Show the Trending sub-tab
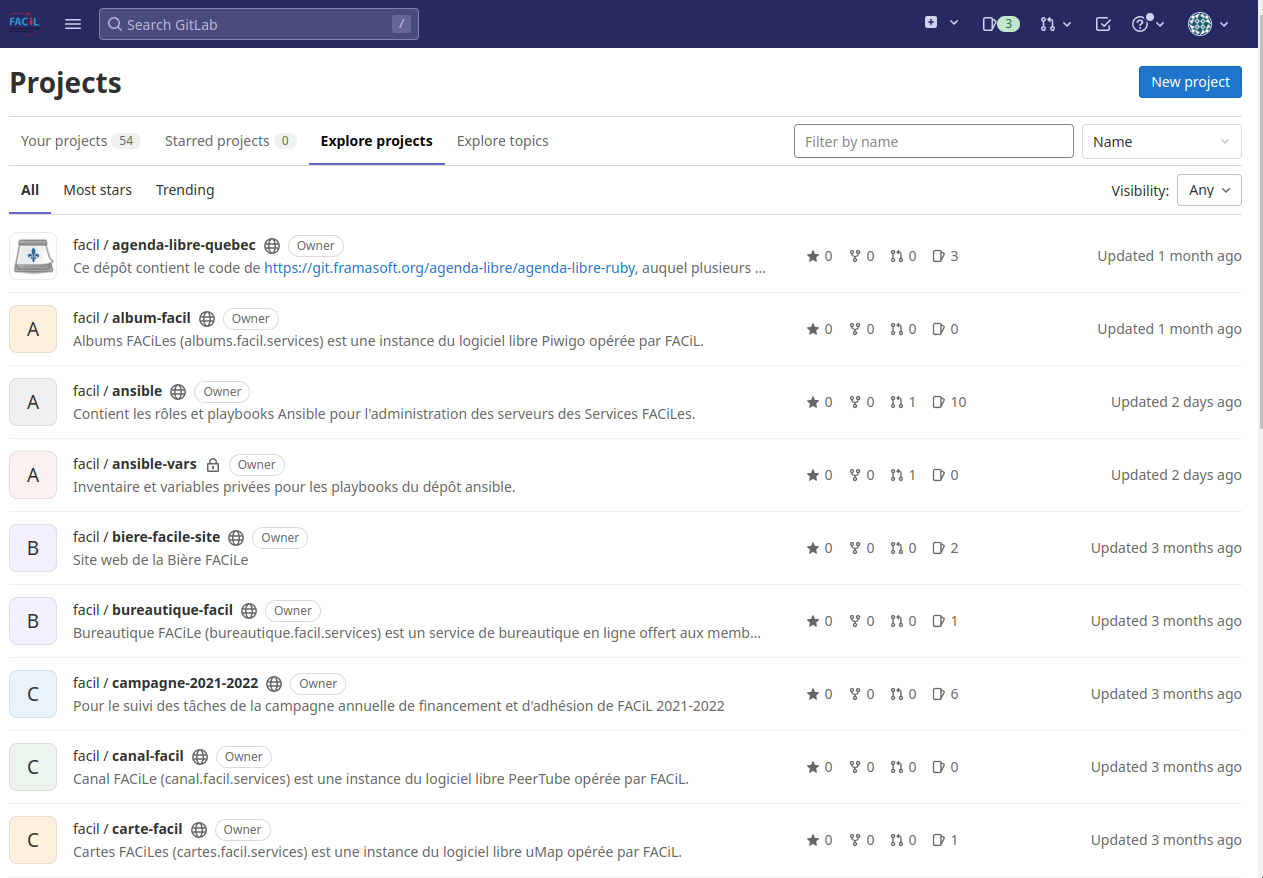Image resolution: width=1263 pixels, height=878 pixels. point(185,190)
